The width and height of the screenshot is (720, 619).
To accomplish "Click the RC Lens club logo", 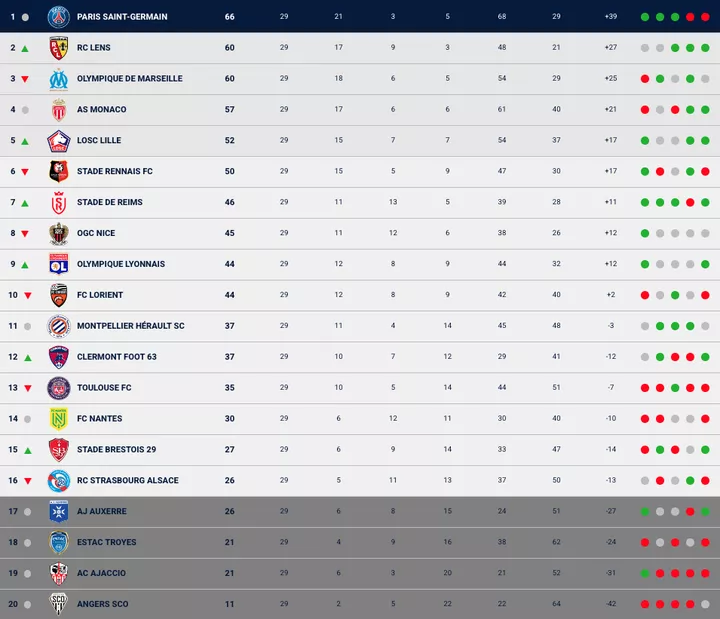I will tap(58, 48).
